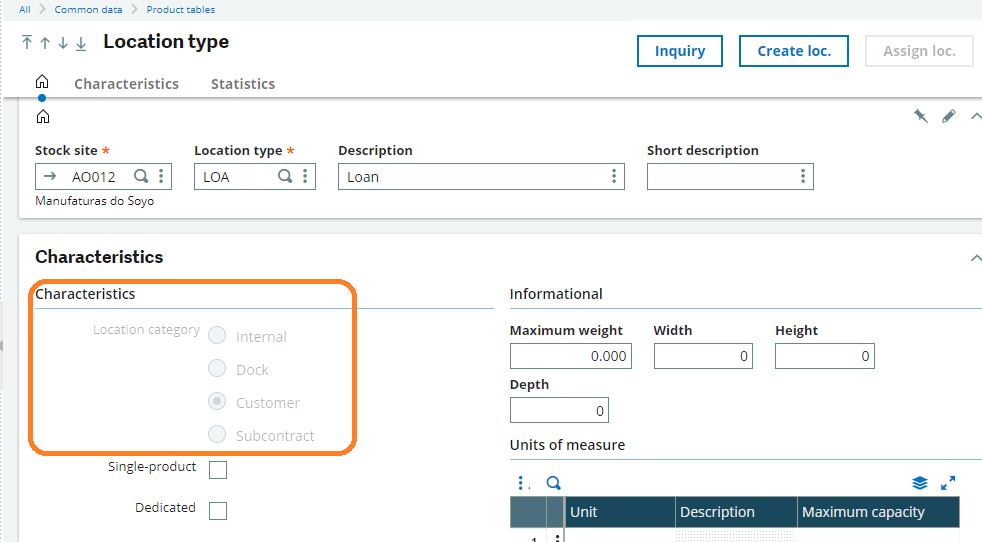
Task: Open the Location type lookup magnifier
Action: point(285,177)
